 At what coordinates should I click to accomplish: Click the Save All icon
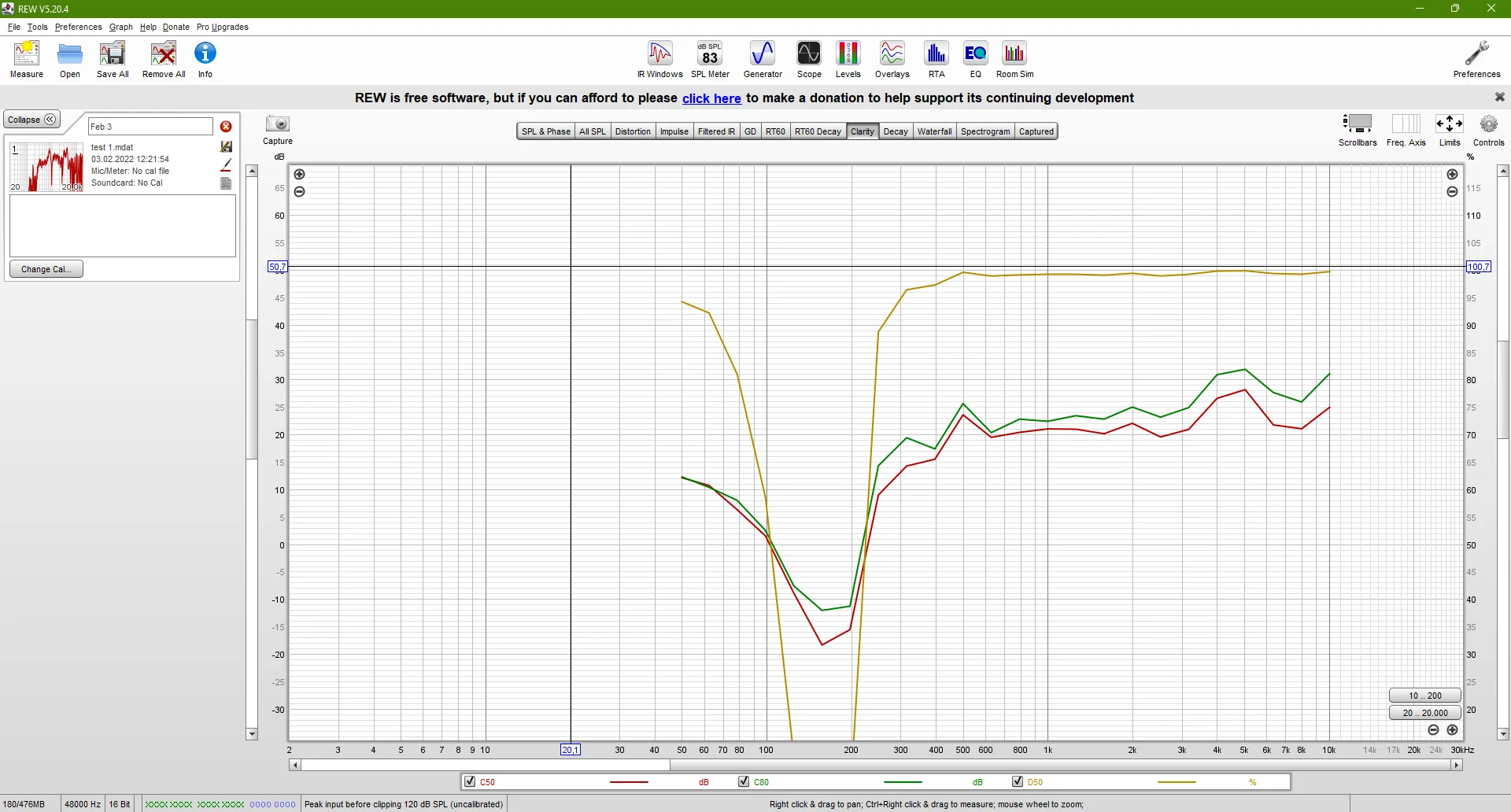(113, 59)
